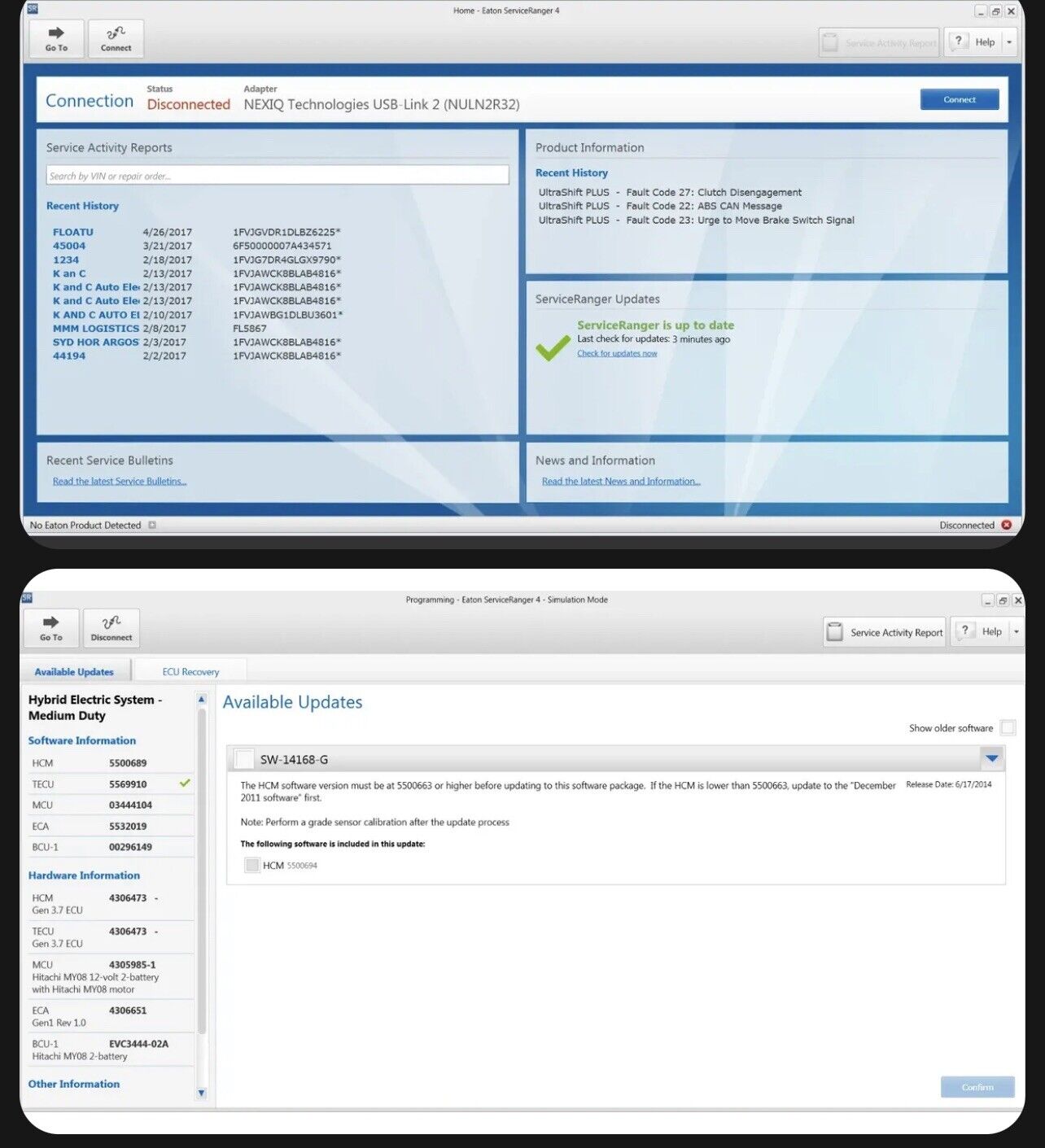Restore down the Programming window
This screenshot has width=1045, height=1148.
[1003, 600]
